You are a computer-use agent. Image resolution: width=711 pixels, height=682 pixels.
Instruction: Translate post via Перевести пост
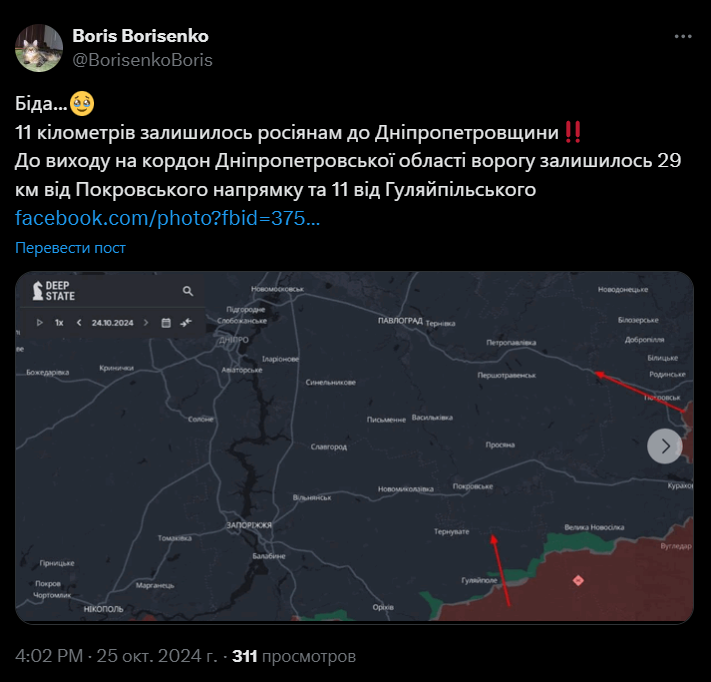coord(70,248)
